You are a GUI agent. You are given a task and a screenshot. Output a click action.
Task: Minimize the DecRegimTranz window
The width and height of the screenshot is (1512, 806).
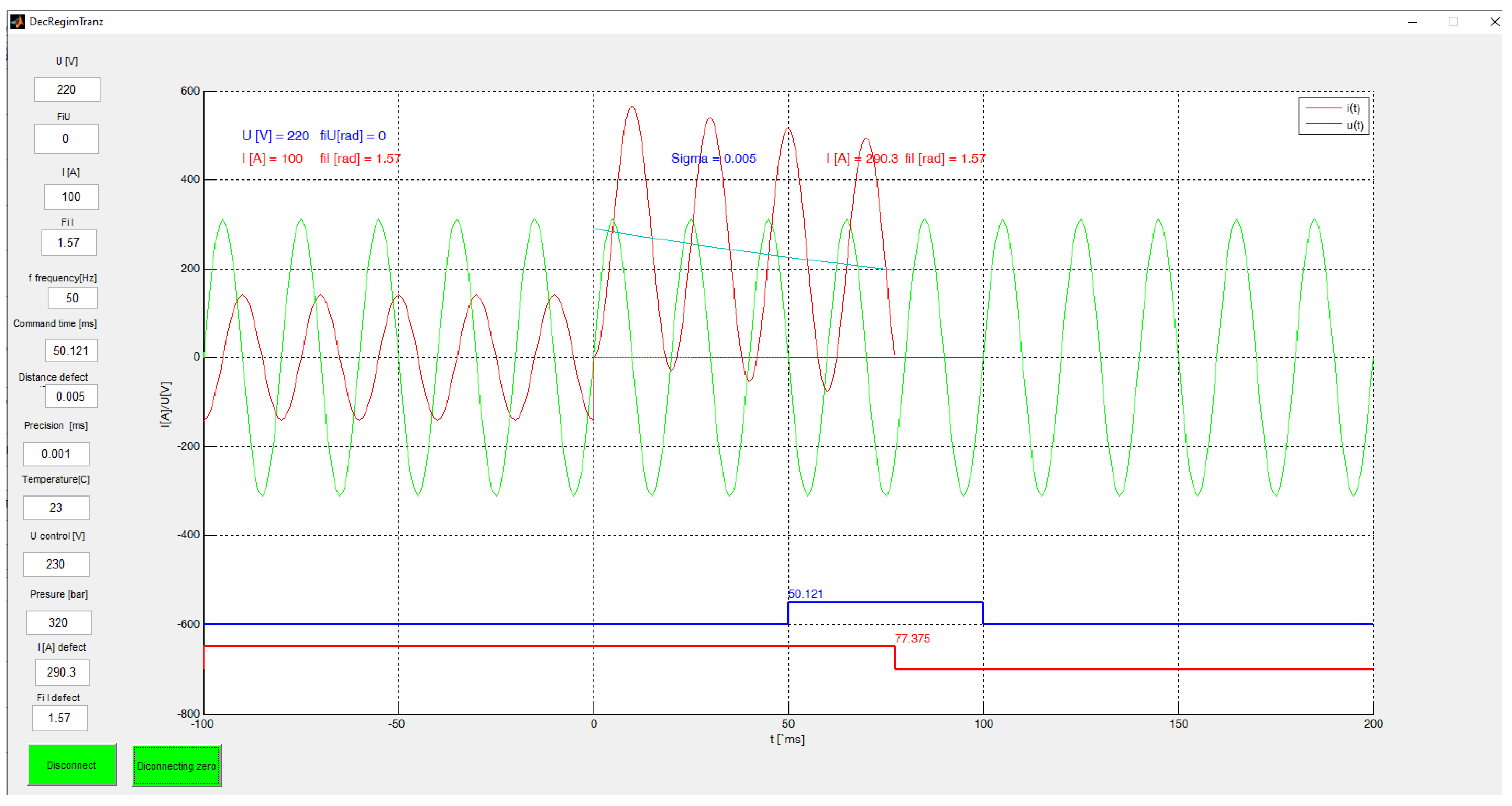click(1412, 22)
